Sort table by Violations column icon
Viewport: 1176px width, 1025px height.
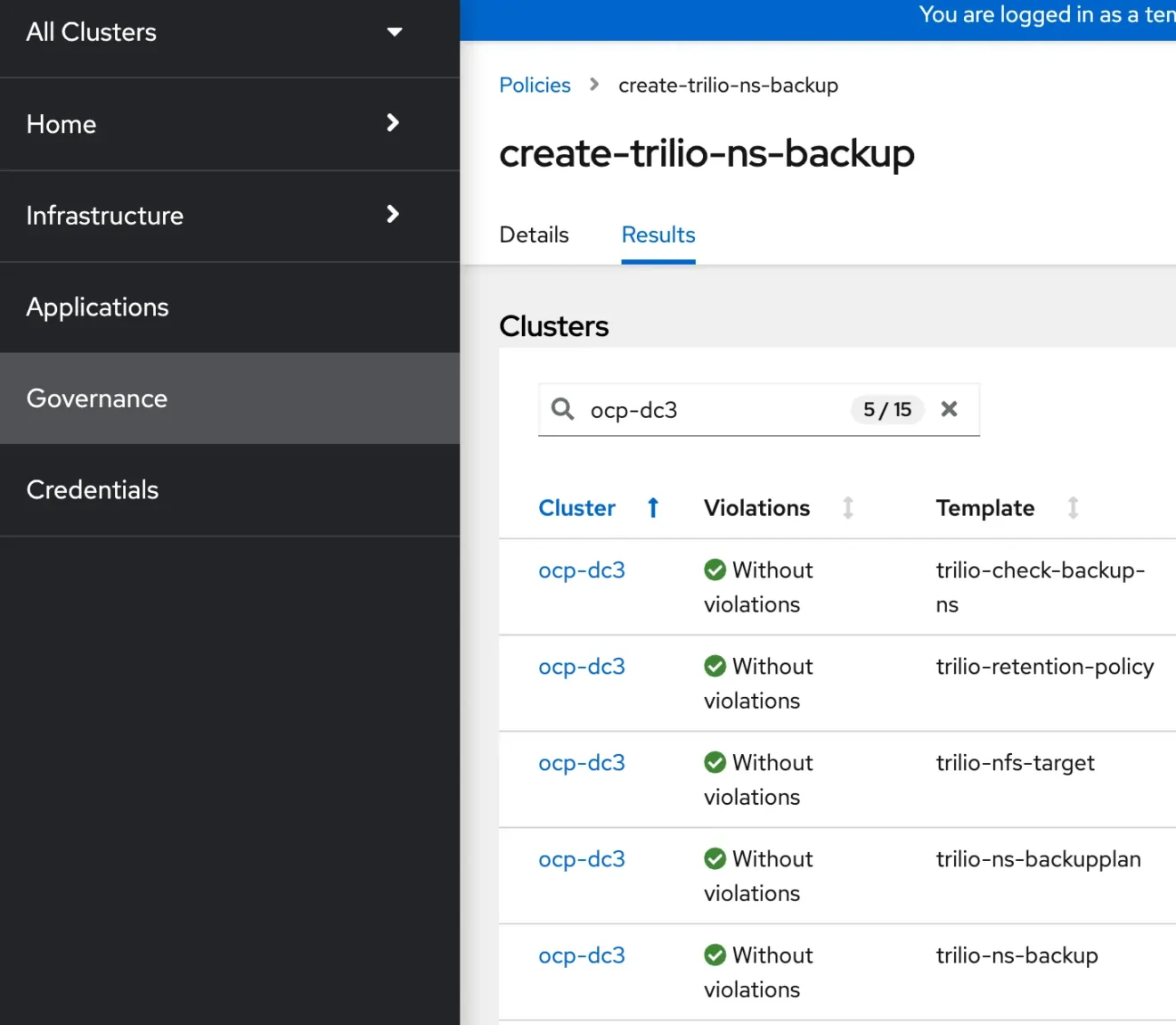tap(848, 508)
